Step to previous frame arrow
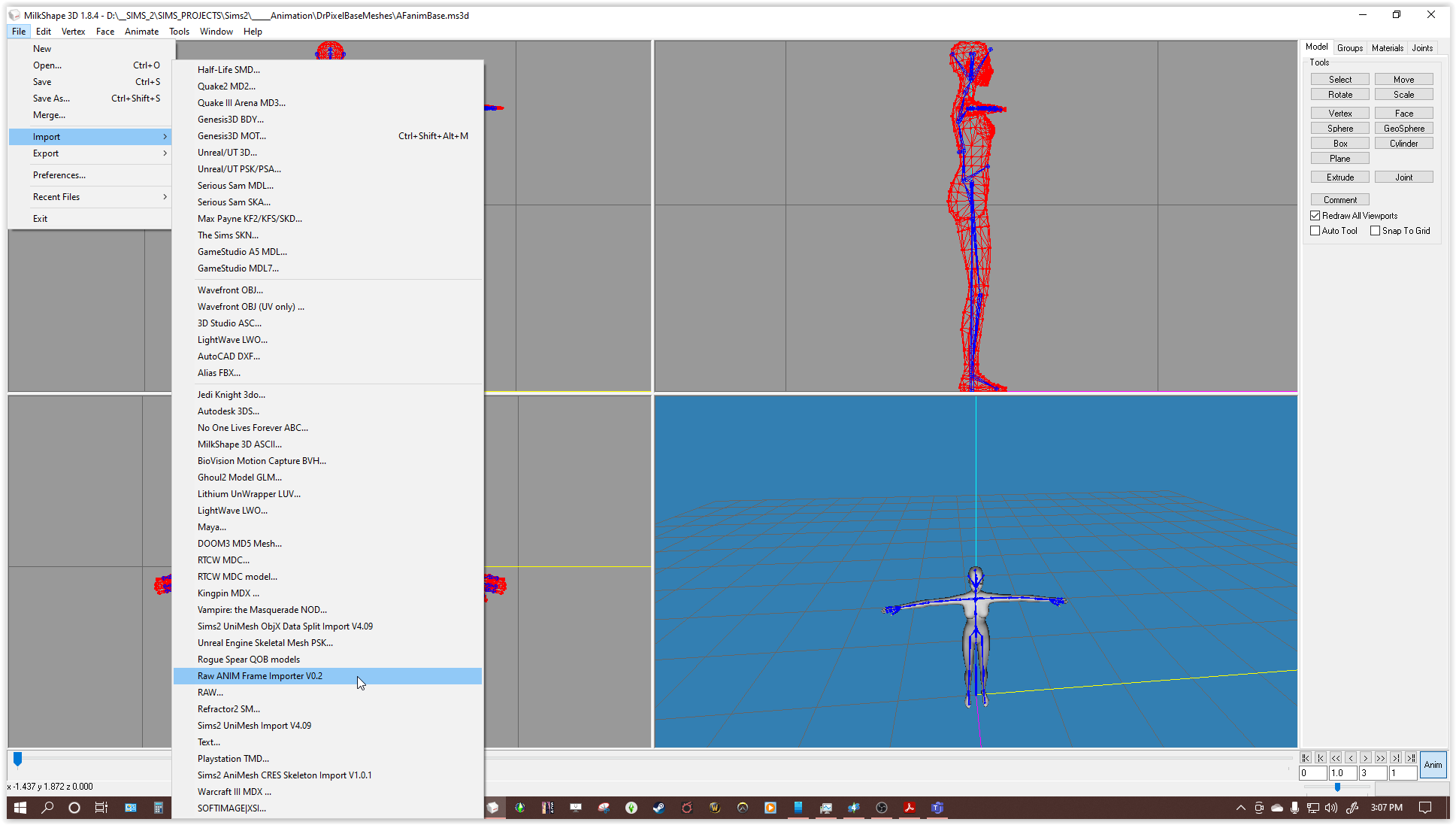 pyautogui.click(x=1351, y=757)
